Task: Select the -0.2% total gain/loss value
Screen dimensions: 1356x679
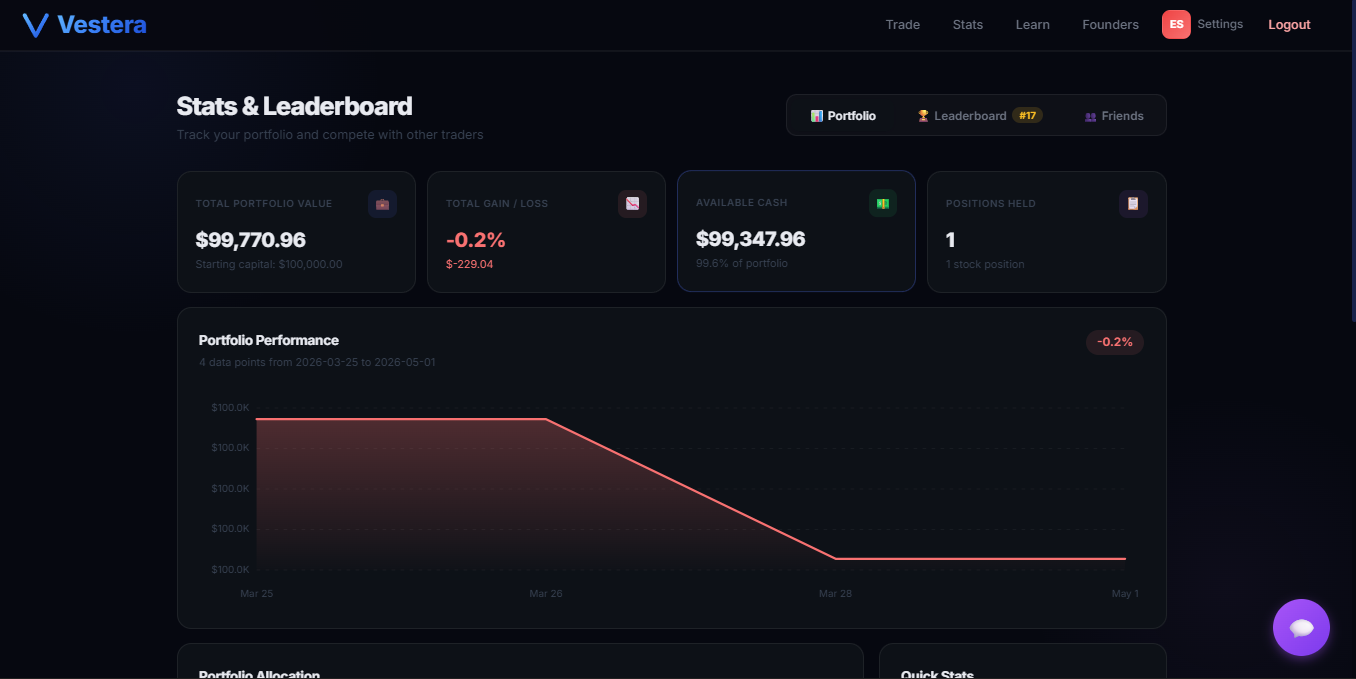Action: coord(476,240)
